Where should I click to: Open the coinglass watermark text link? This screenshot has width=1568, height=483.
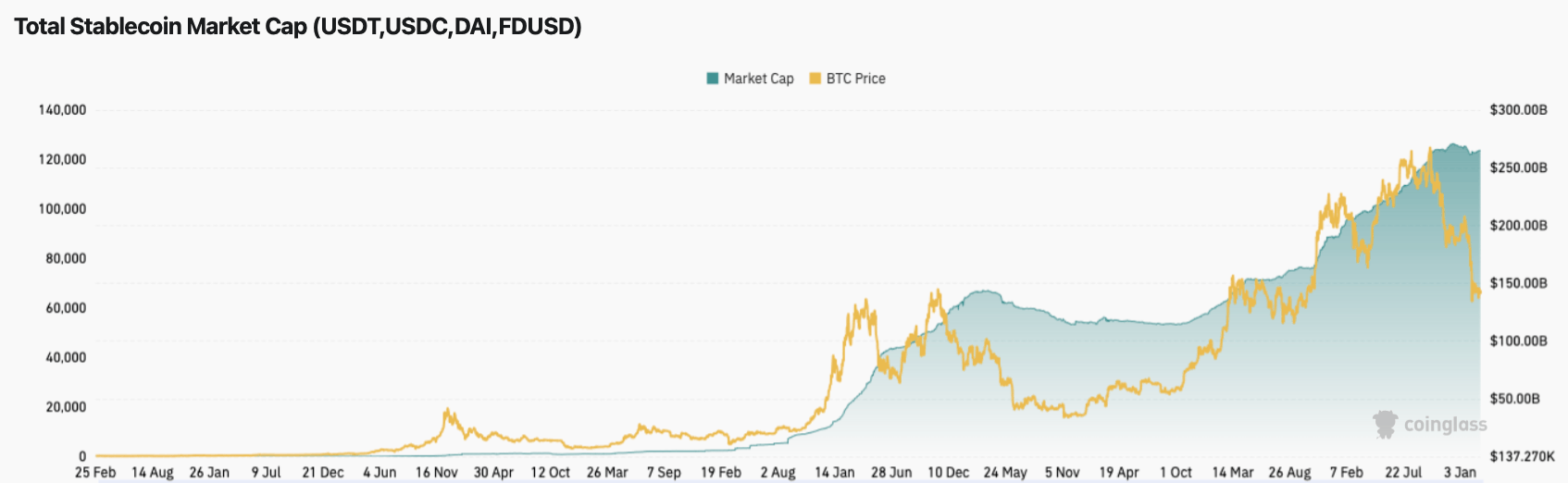[1445, 425]
